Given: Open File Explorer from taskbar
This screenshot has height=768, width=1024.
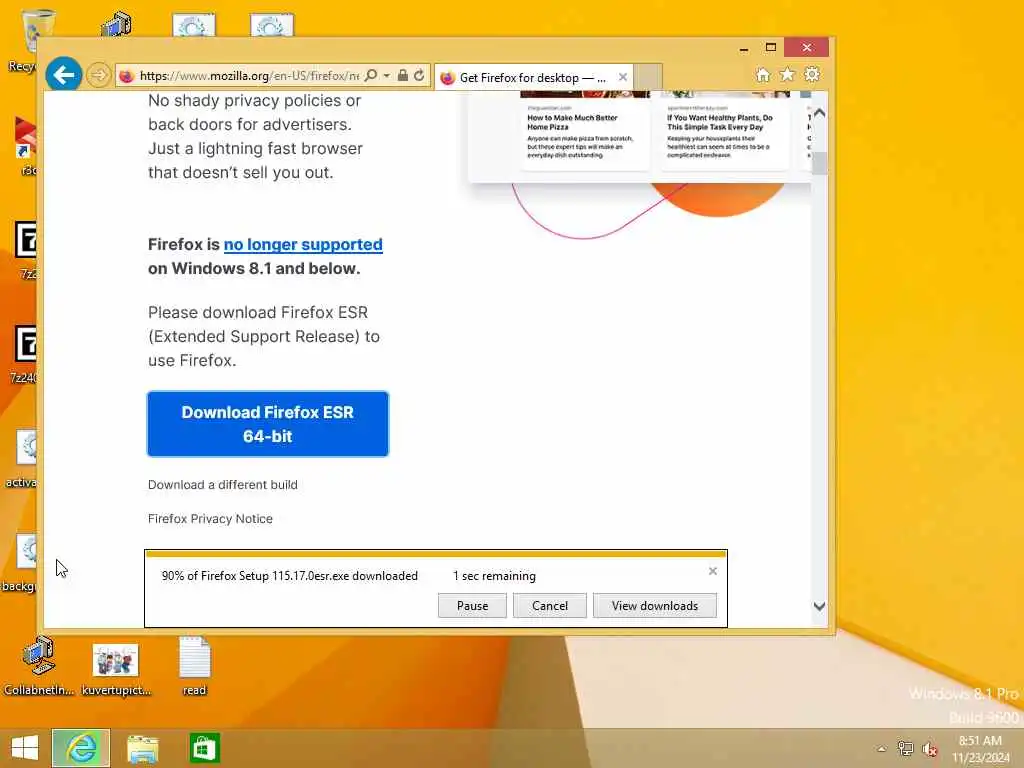Looking at the screenshot, I should click(142, 748).
